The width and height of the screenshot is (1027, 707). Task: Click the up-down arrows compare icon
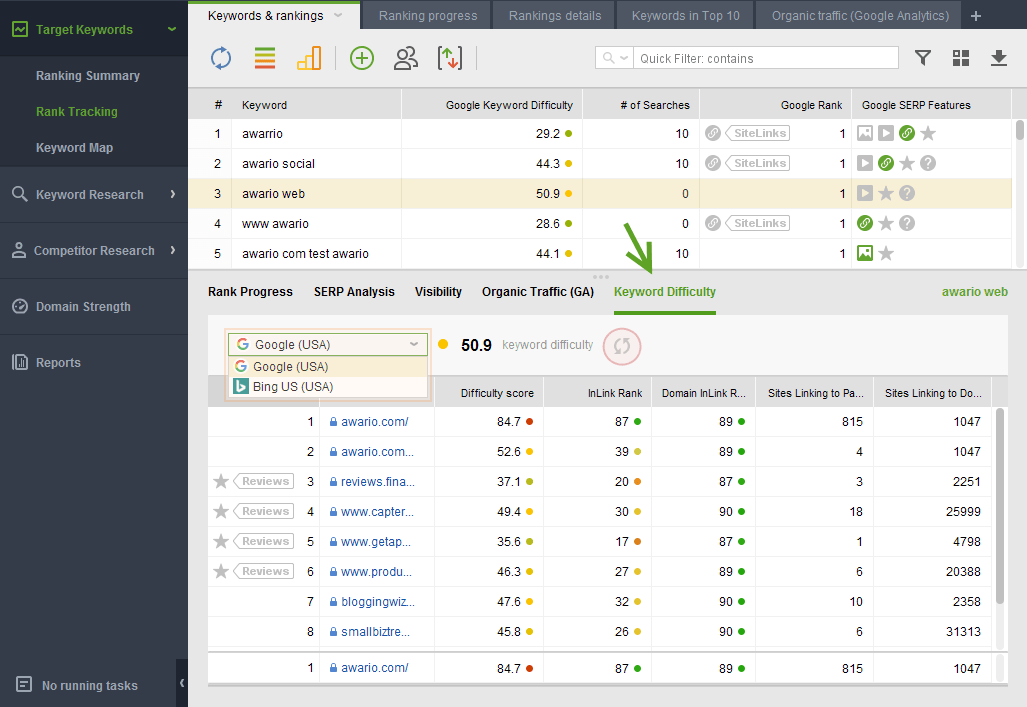[450, 58]
